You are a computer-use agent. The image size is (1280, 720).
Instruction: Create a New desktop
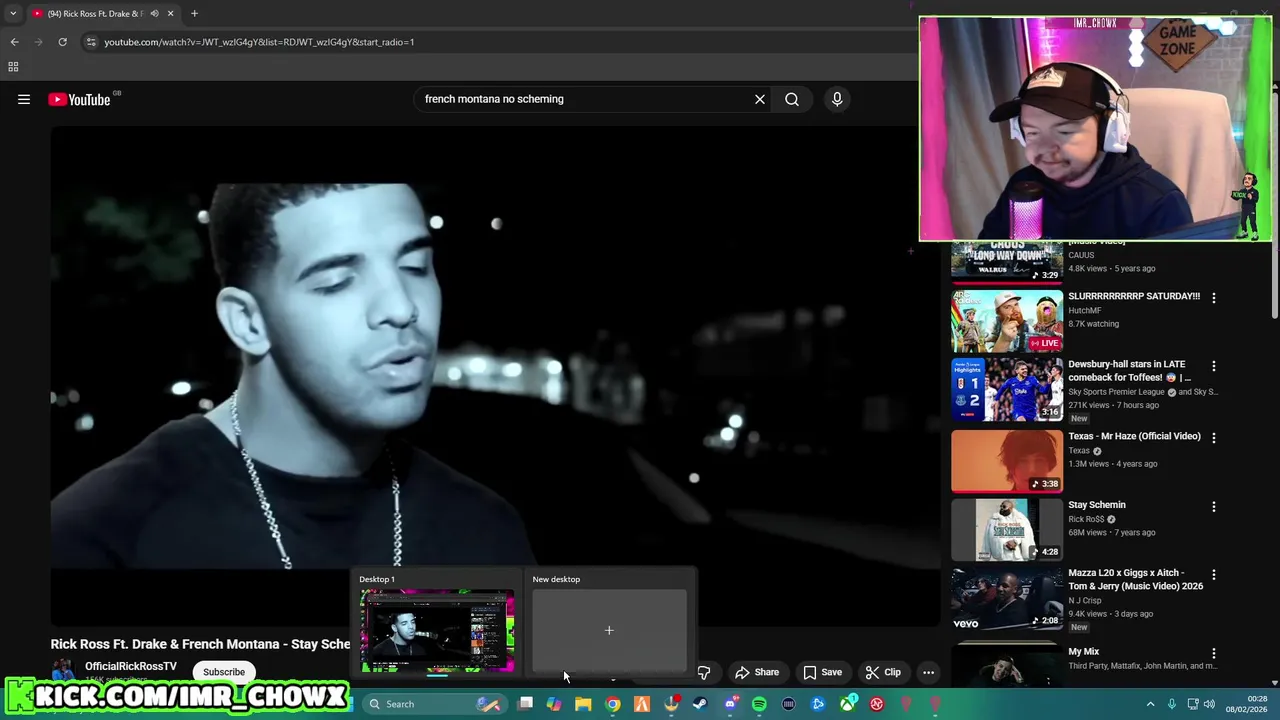pyautogui.click(x=609, y=630)
